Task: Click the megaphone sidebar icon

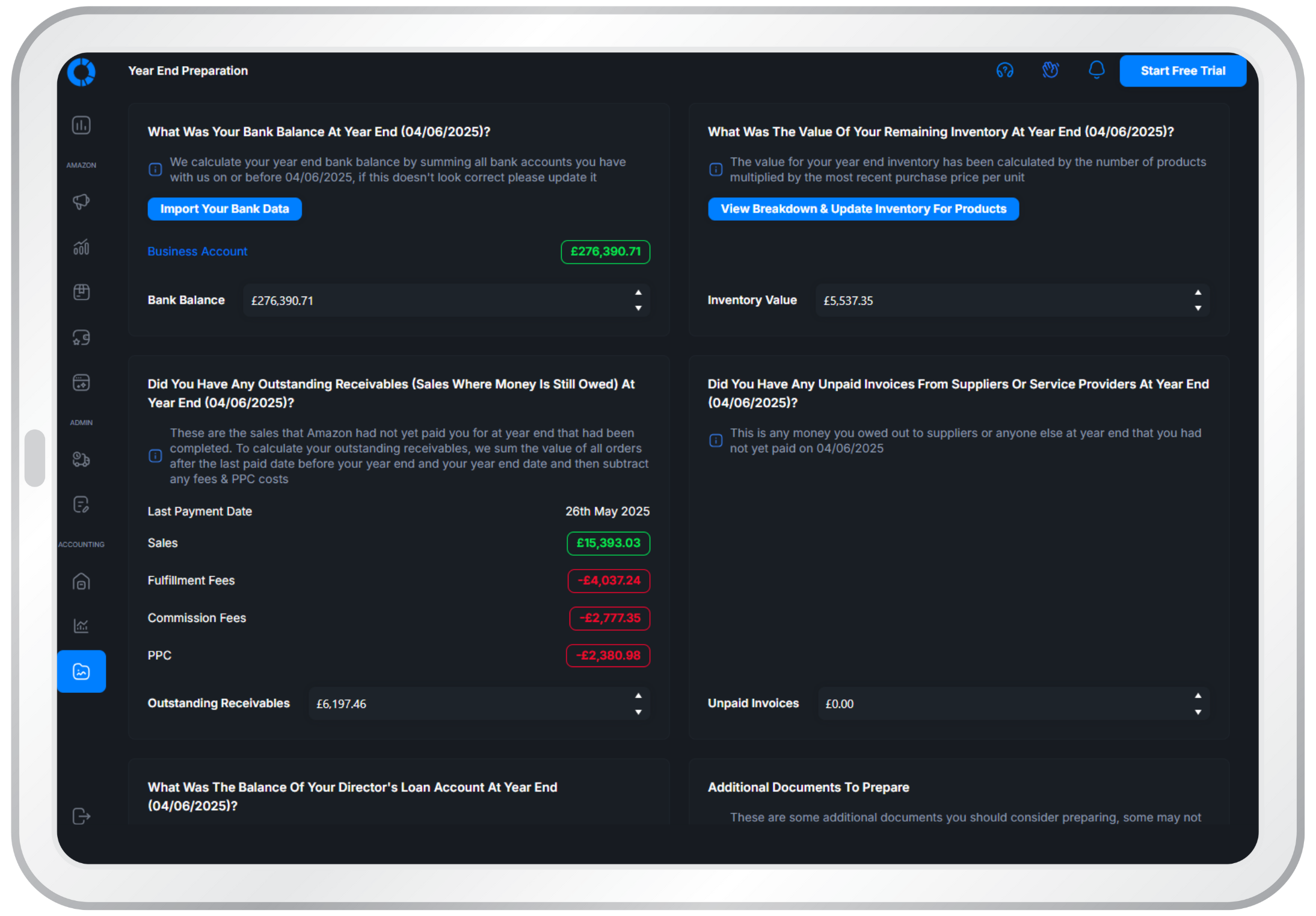Action: pos(81,201)
